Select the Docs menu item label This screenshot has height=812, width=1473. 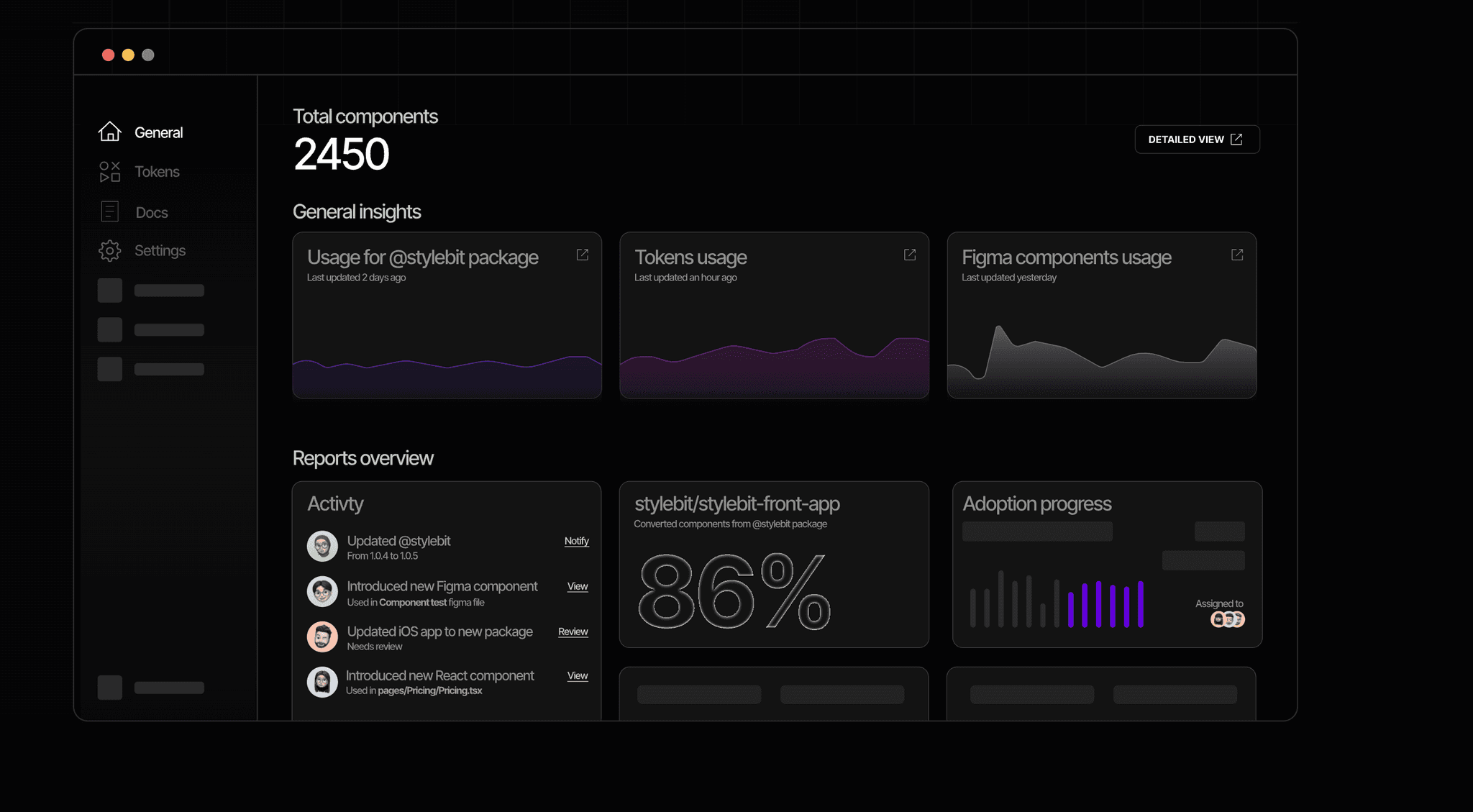pos(152,212)
